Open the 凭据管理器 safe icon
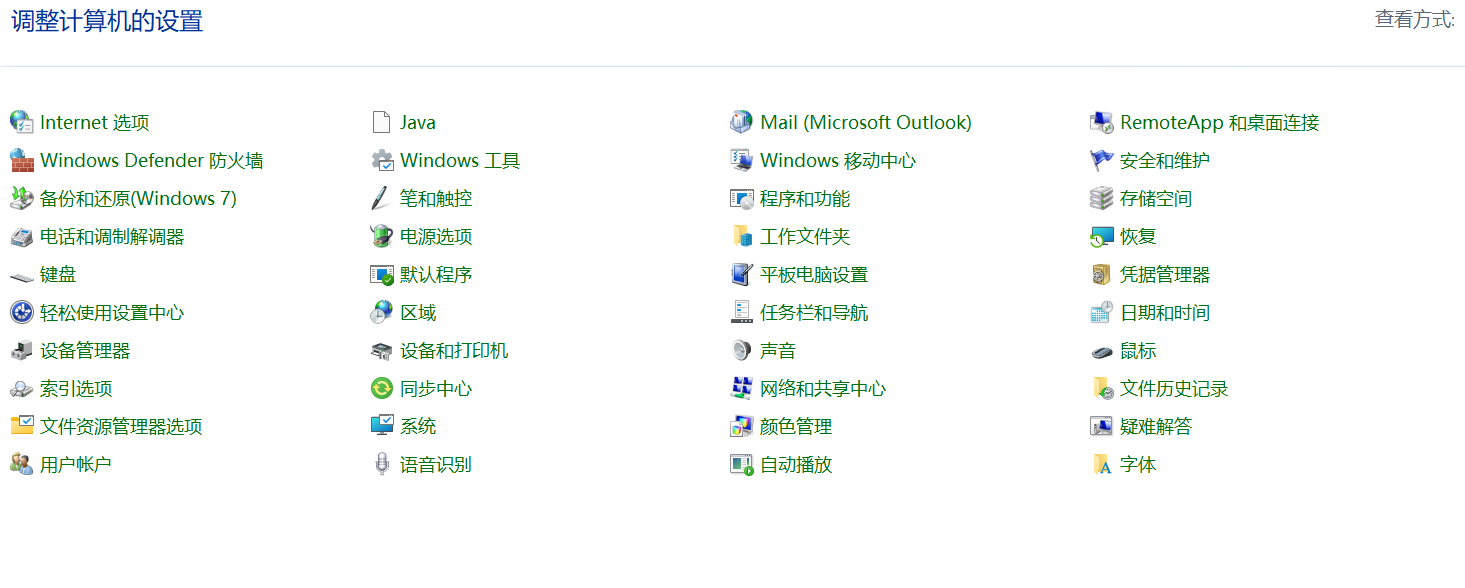This screenshot has height=588, width=1465. coord(1102,274)
